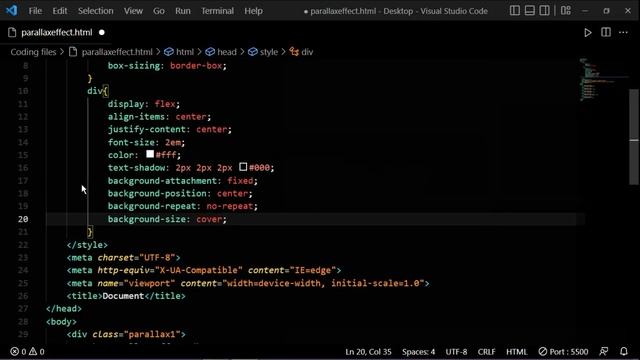This screenshot has width=640, height=360.
Task: Open the Selection menu
Action: coord(96,11)
